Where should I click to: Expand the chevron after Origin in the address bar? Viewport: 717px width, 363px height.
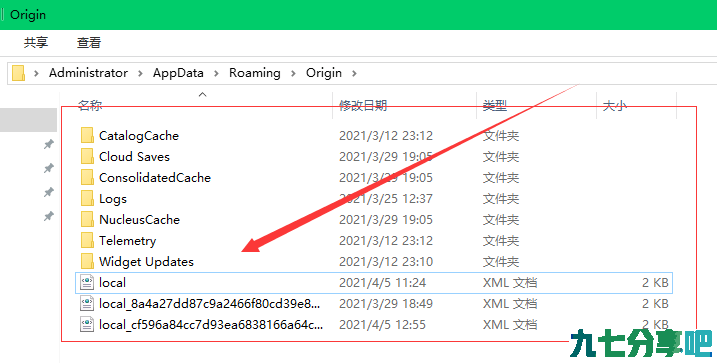coord(353,73)
